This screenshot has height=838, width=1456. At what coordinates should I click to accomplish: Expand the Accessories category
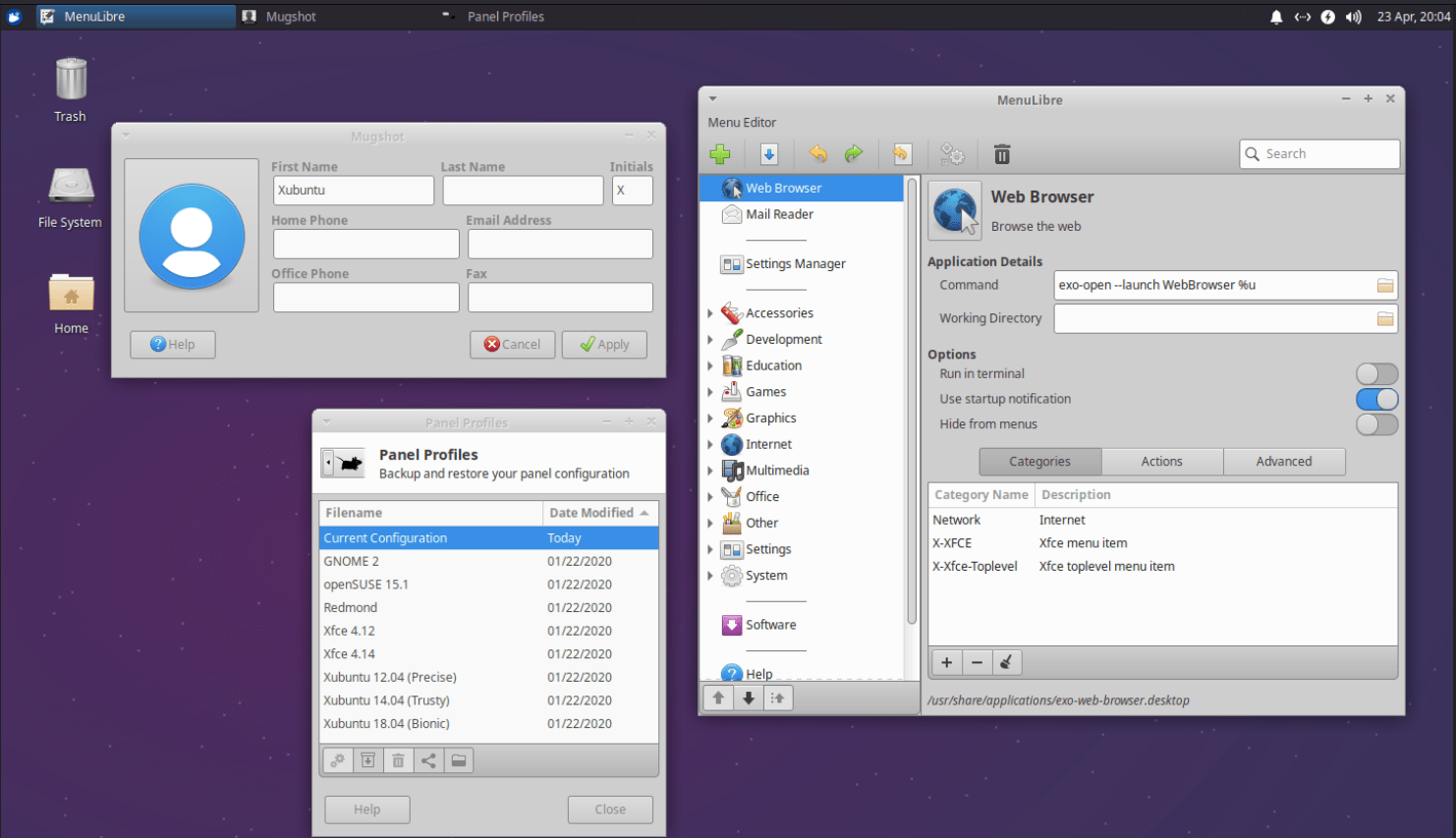tap(710, 313)
